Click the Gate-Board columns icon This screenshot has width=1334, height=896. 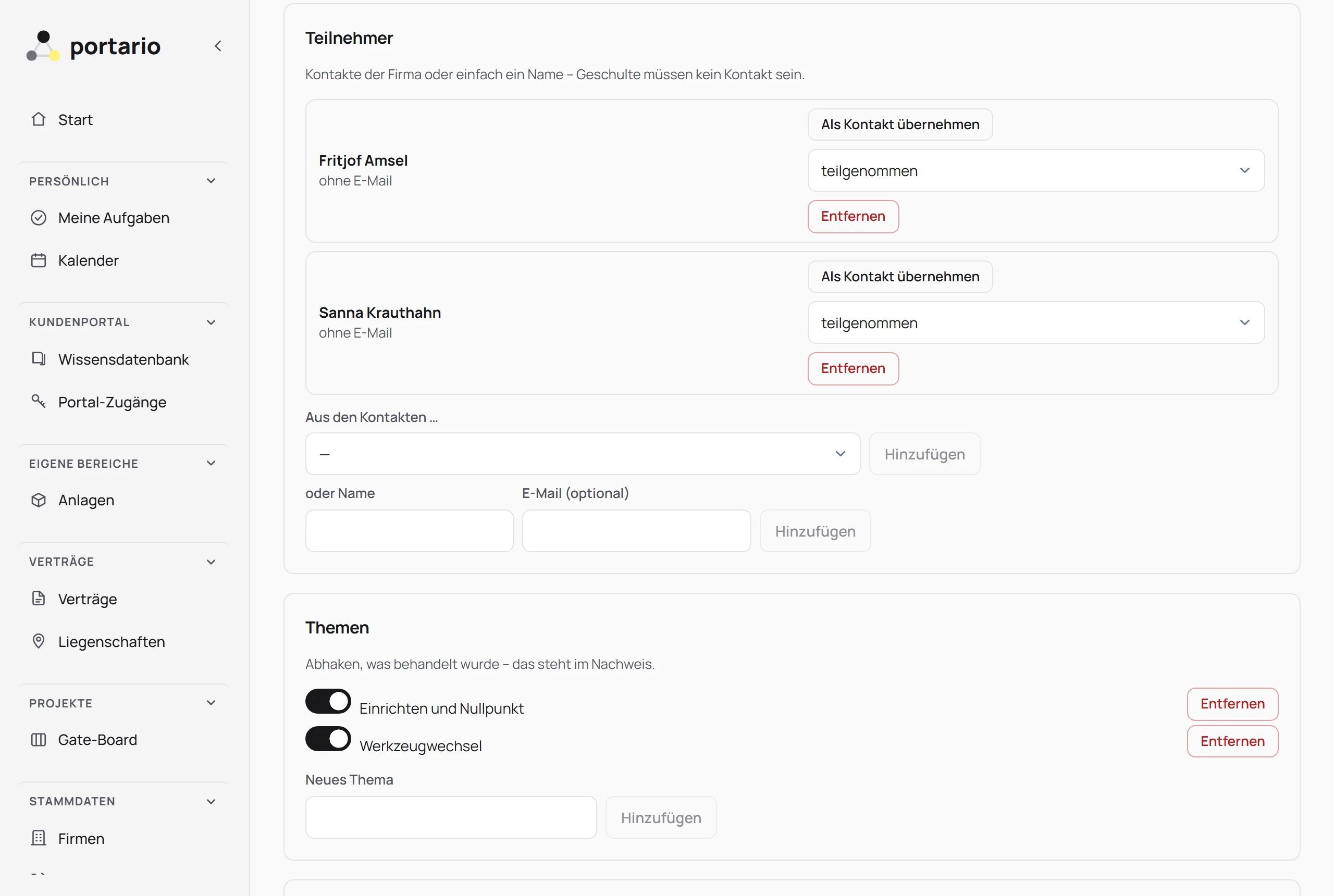point(38,739)
